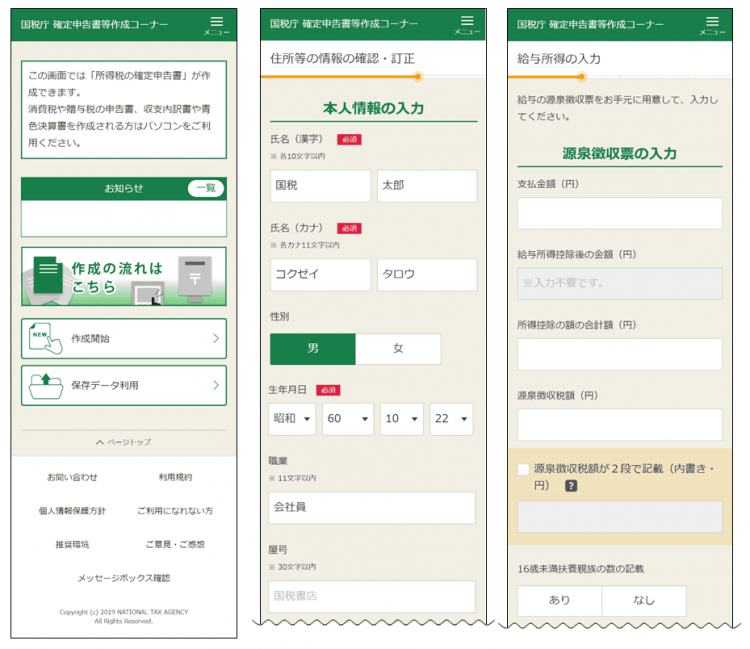
Task: Open the 利用規約 link
Action: point(175,477)
